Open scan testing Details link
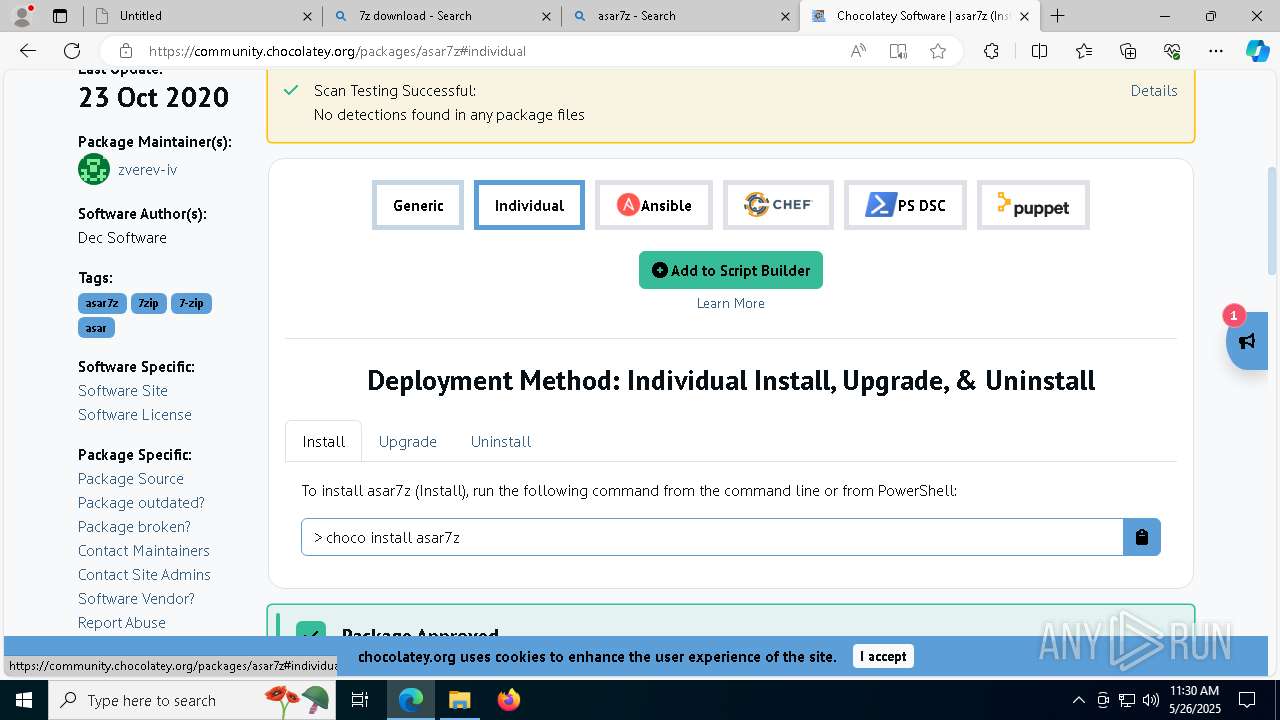1280x720 pixels. pyautogui.click(x=1154, y=90)
